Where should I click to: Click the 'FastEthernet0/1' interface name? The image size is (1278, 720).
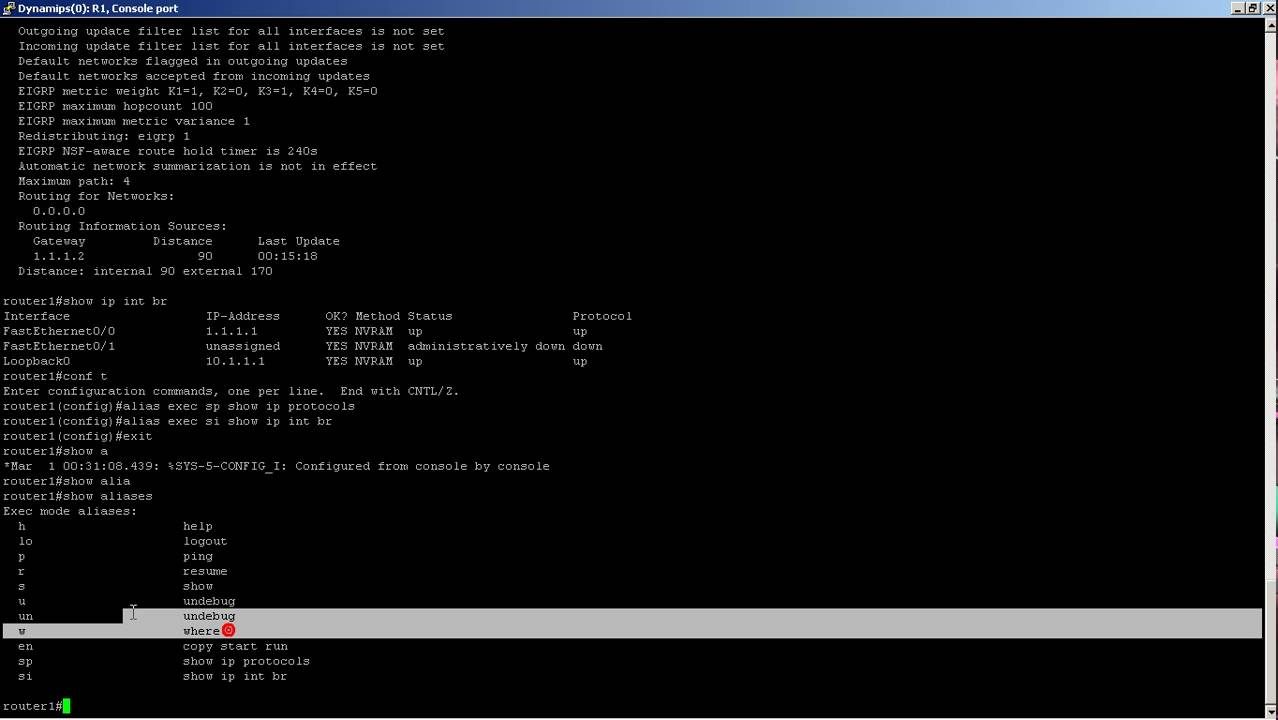pos(59,346)
